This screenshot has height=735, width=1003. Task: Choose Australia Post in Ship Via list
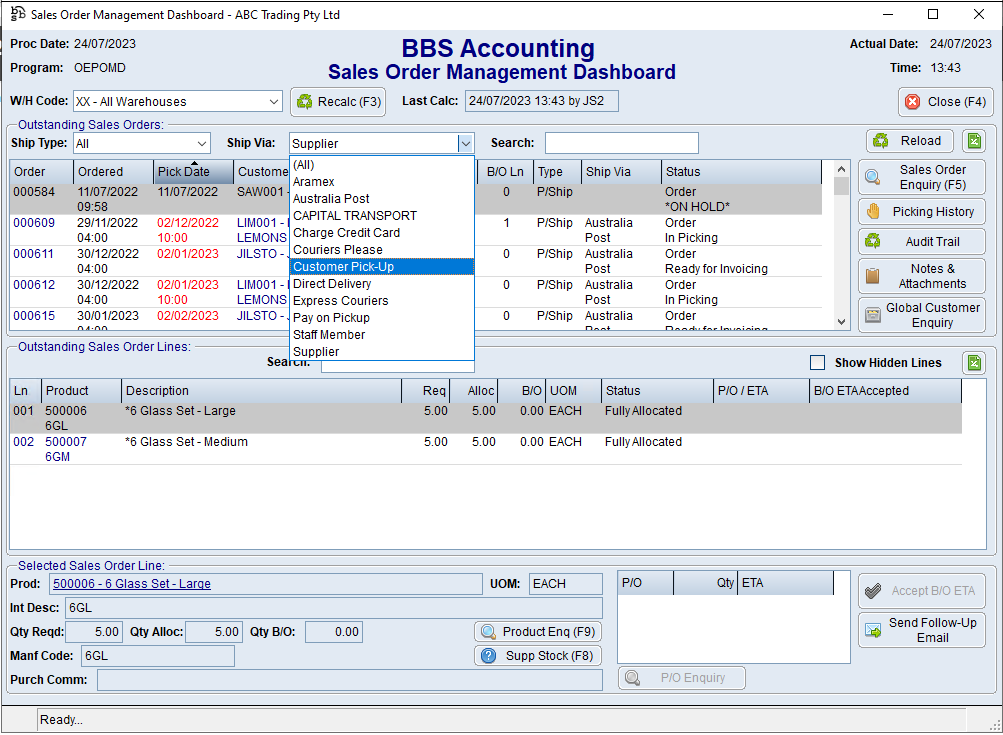tap(331, 199)
